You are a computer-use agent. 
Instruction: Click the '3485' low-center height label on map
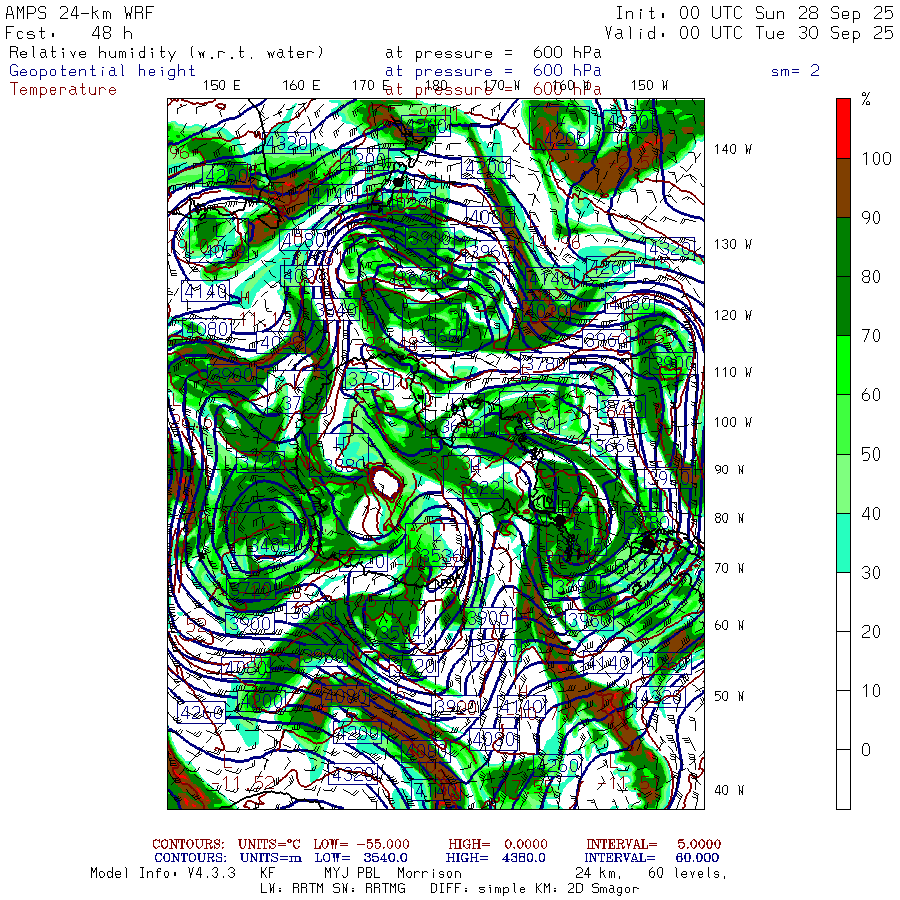click(271, 546)
